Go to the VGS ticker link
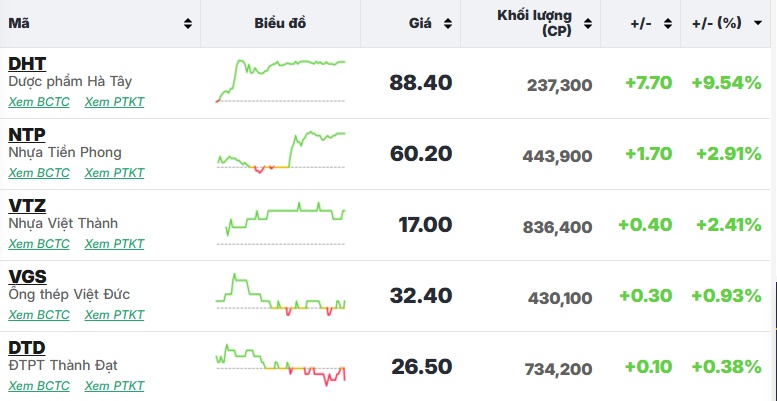The image size is (777, 401). coord(27,276)
